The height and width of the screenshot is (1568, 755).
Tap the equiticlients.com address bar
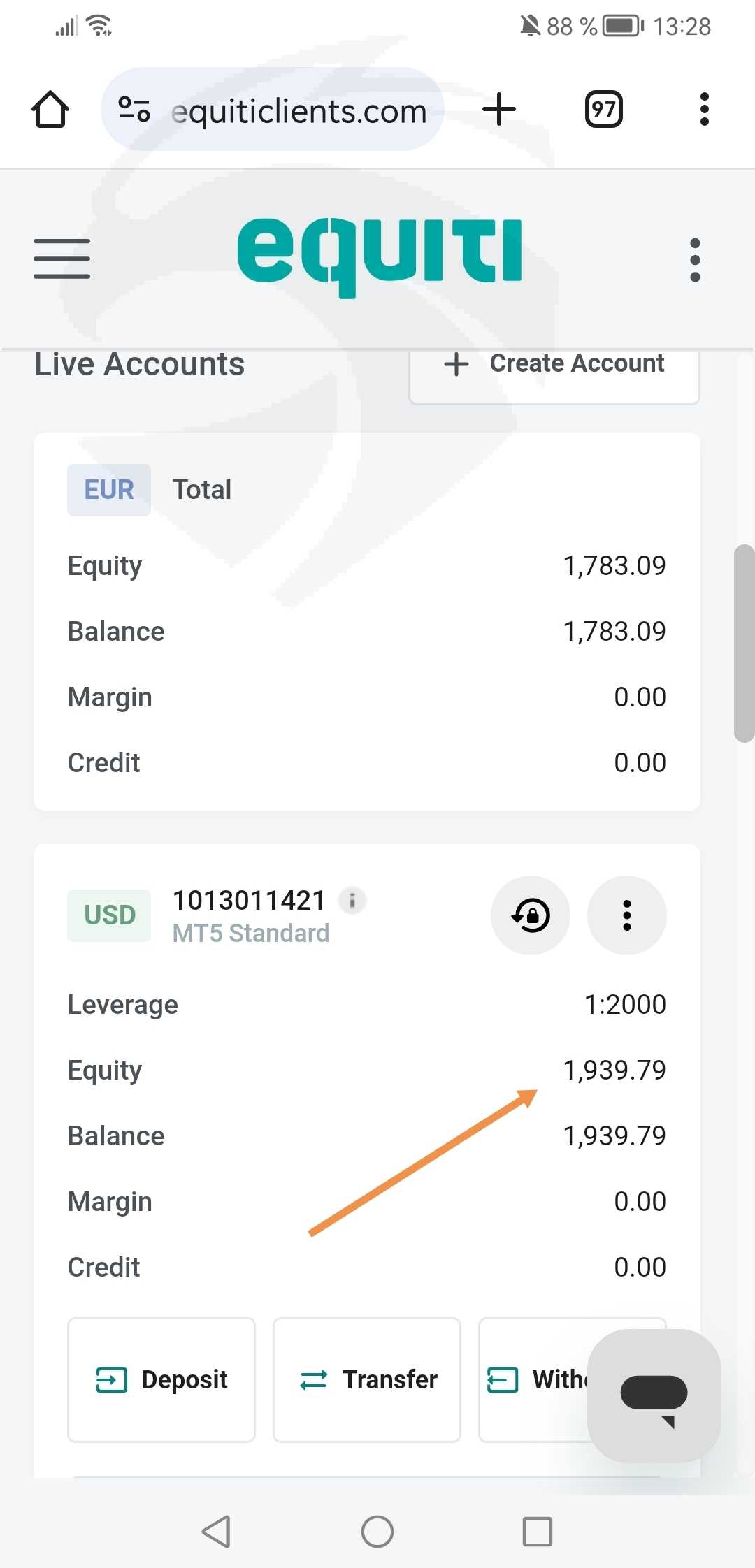[x=273, y=110]
